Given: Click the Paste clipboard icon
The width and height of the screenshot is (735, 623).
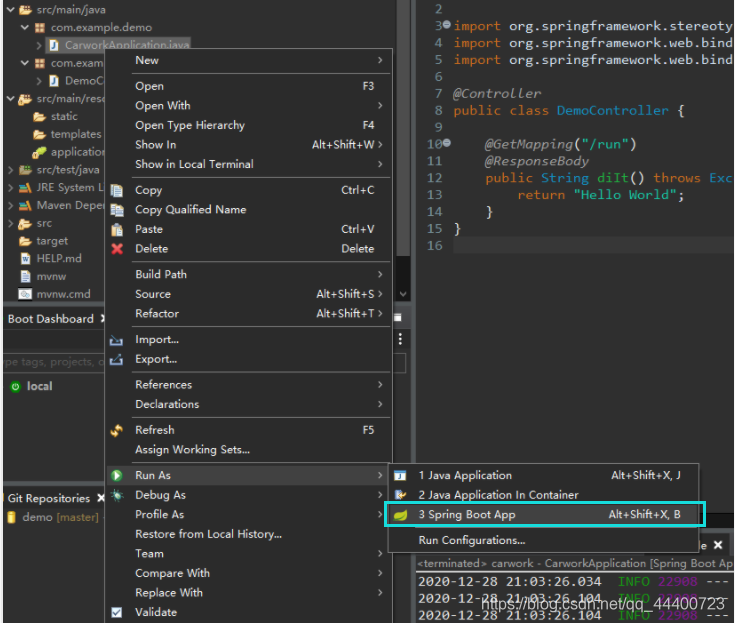Looking at the screenshot, I should coord(117,230).
